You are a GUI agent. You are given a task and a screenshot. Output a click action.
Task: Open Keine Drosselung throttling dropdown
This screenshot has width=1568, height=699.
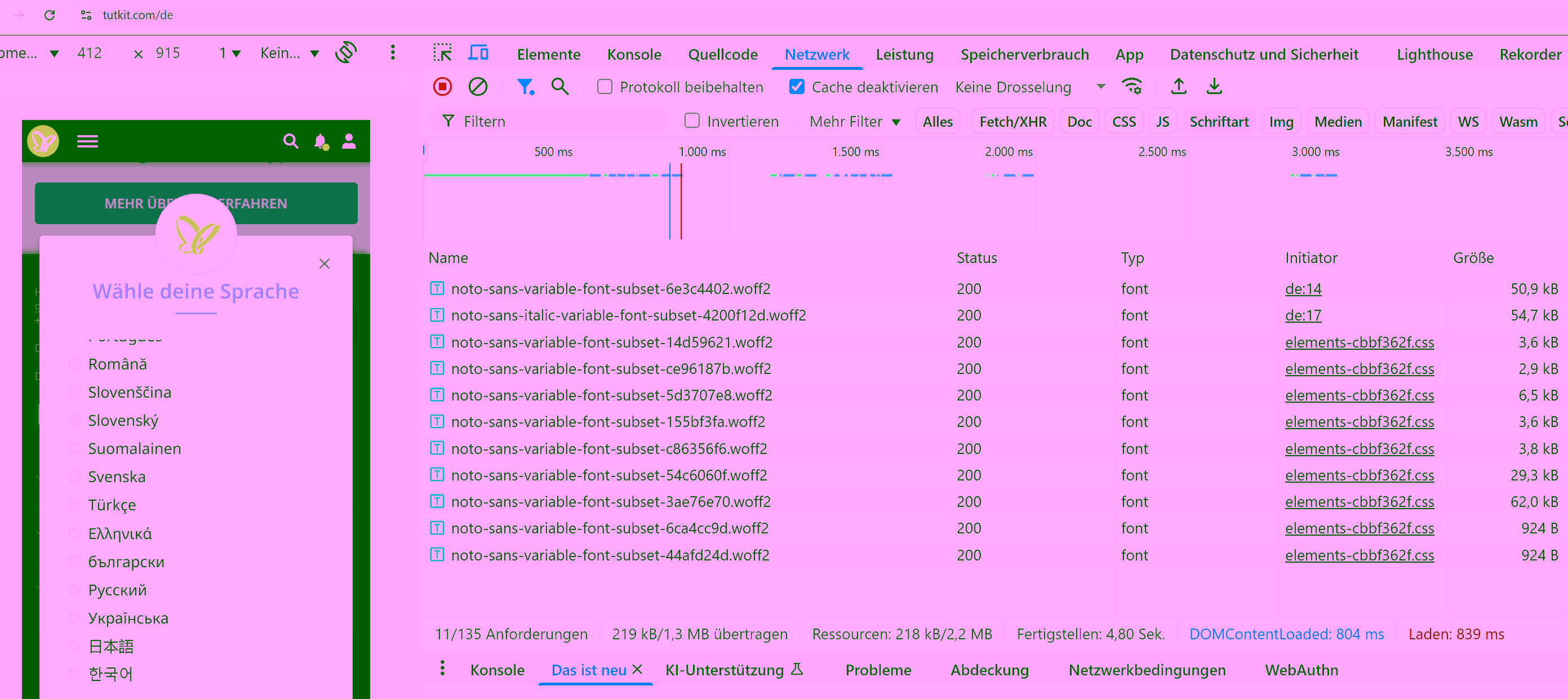tap(1029, 86)
